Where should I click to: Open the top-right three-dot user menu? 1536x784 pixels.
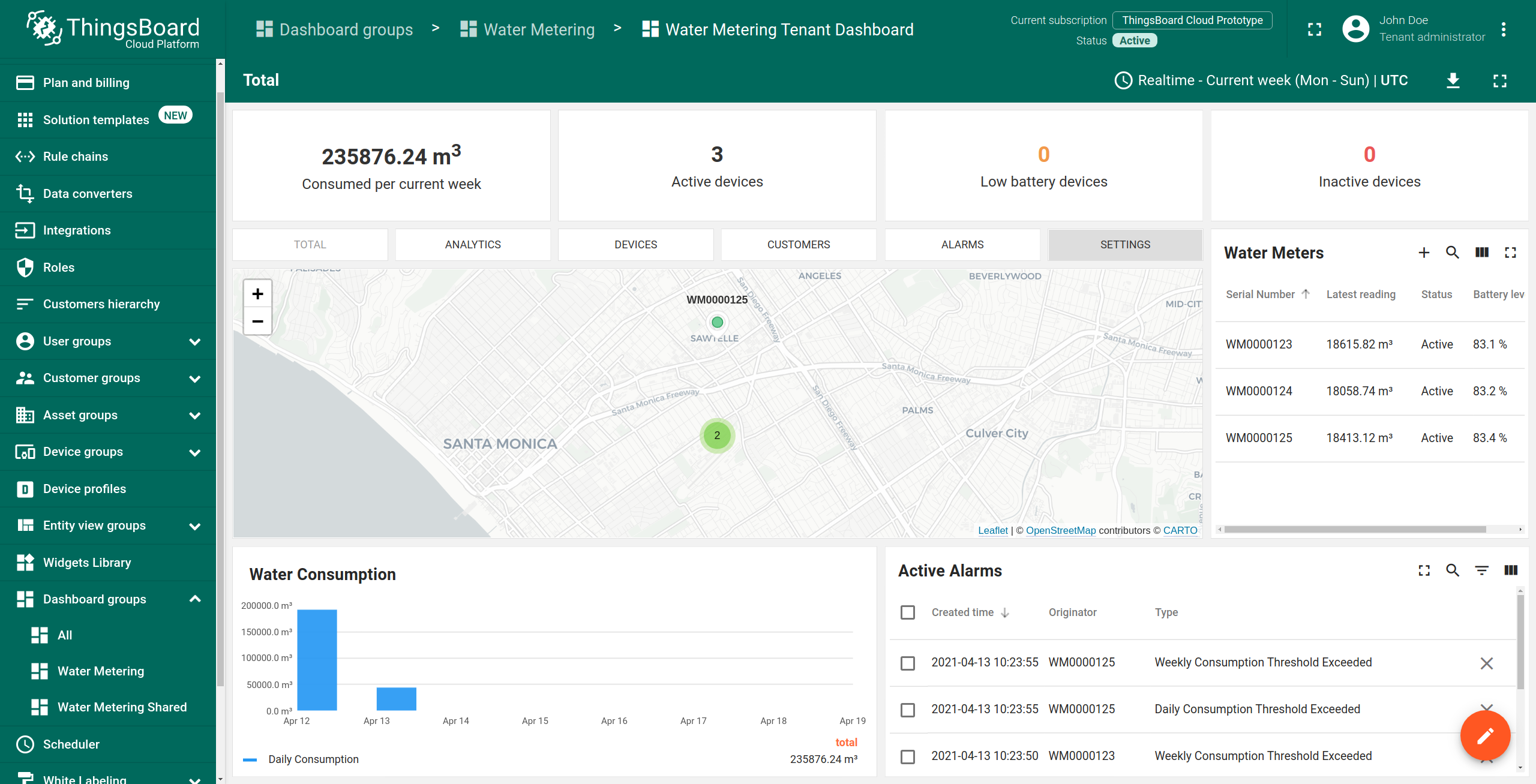pos(1504,29)
